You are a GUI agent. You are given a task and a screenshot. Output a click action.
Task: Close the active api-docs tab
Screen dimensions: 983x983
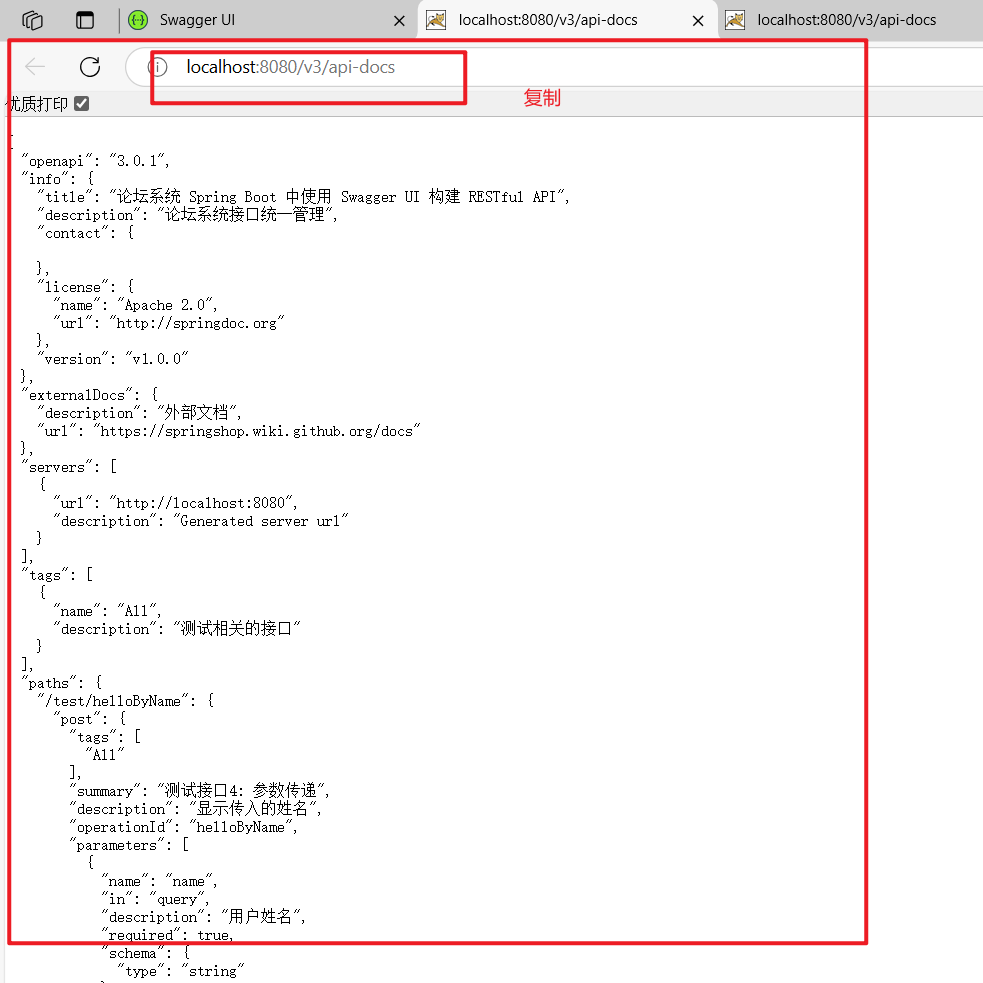pyautogui.click(x=698, y=21)
